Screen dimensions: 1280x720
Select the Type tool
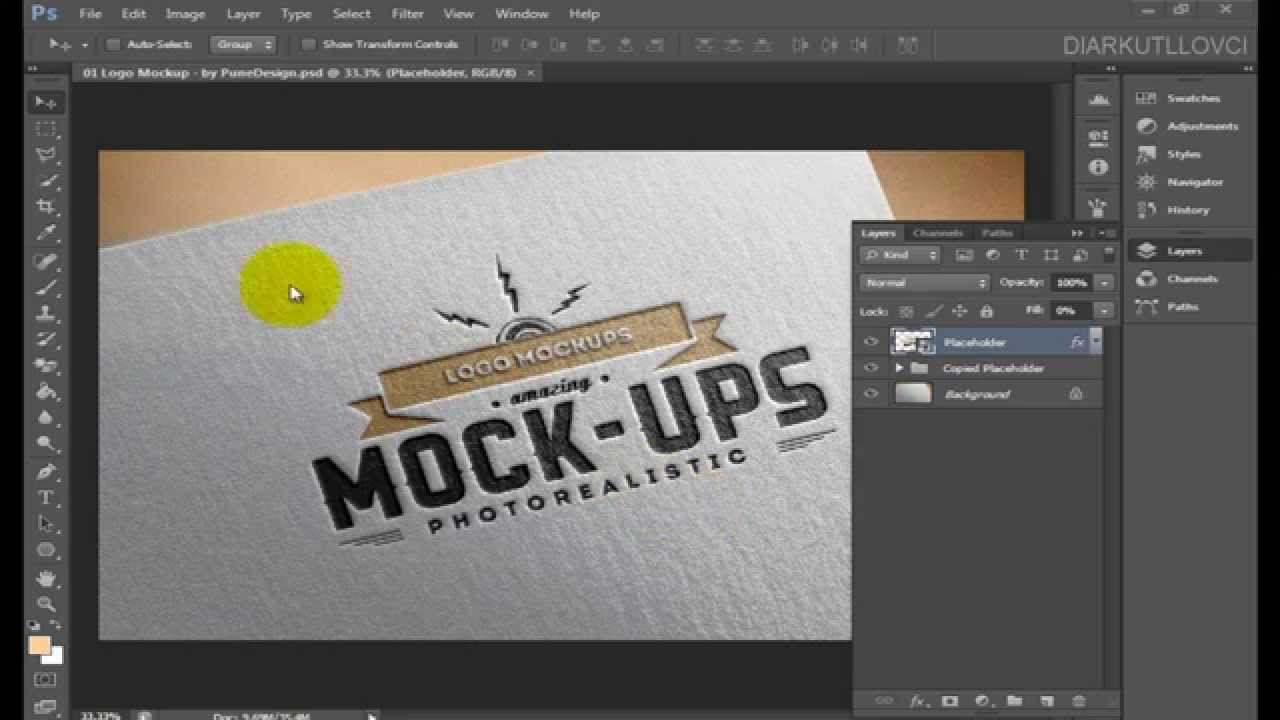(46, 498)
